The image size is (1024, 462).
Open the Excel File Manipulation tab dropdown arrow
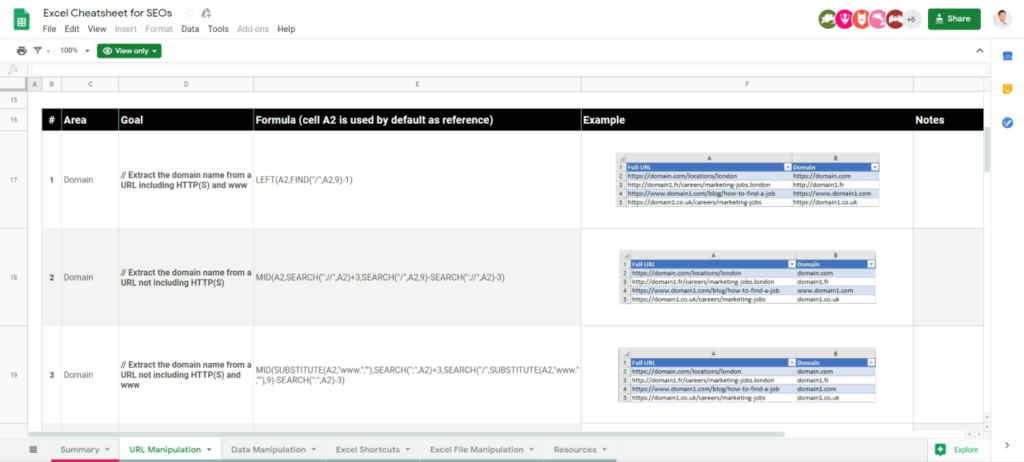point(531,450)
